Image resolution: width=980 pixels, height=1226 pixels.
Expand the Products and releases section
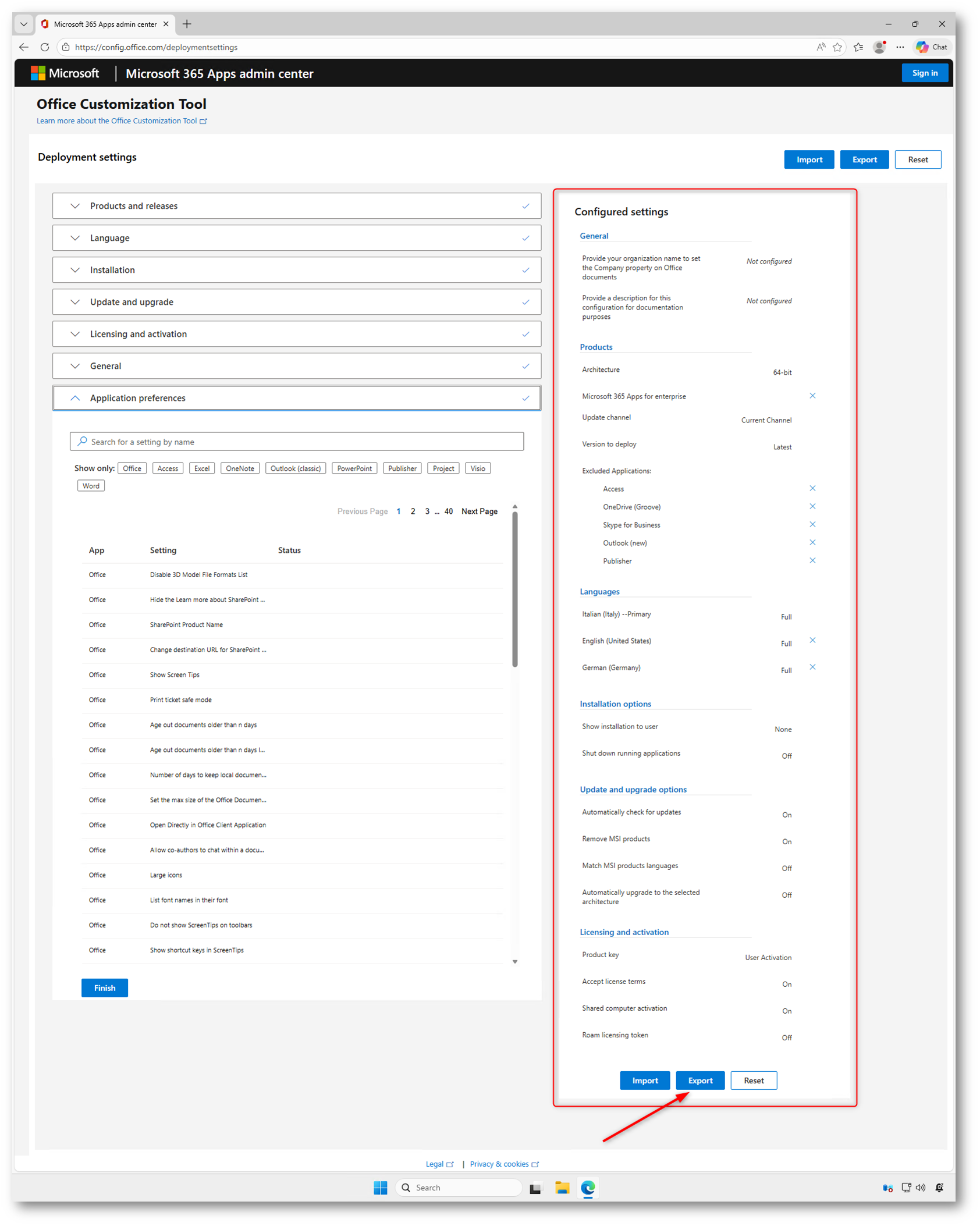click(296, 206)
